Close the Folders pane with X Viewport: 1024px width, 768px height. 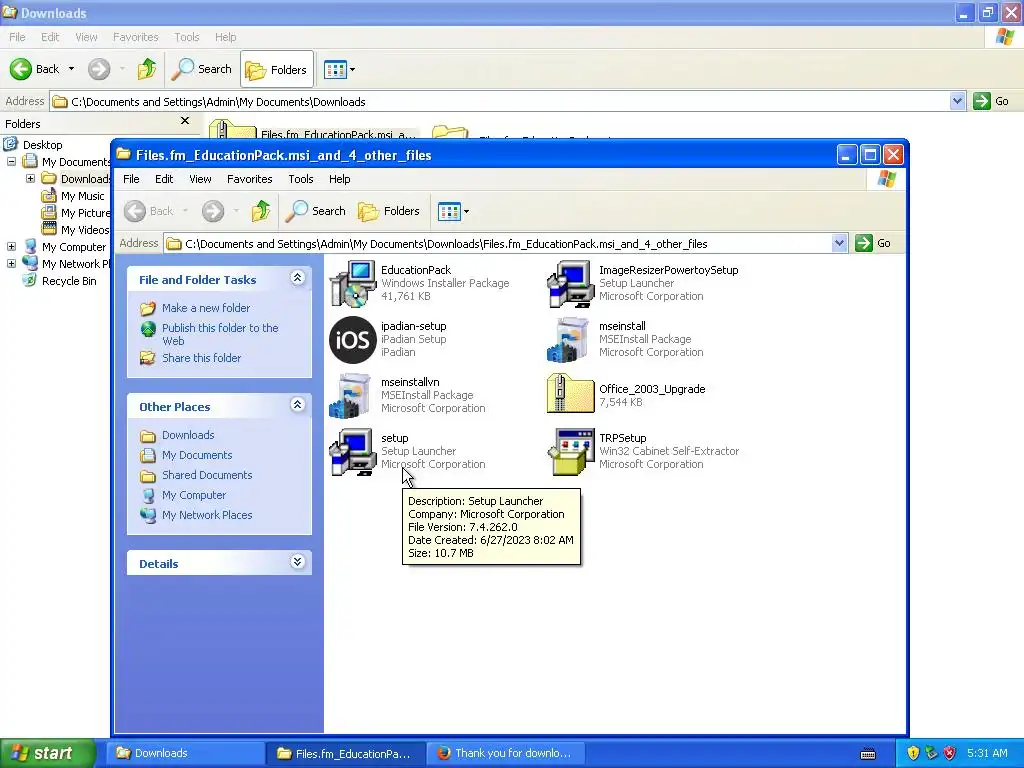tap(185, 121)
